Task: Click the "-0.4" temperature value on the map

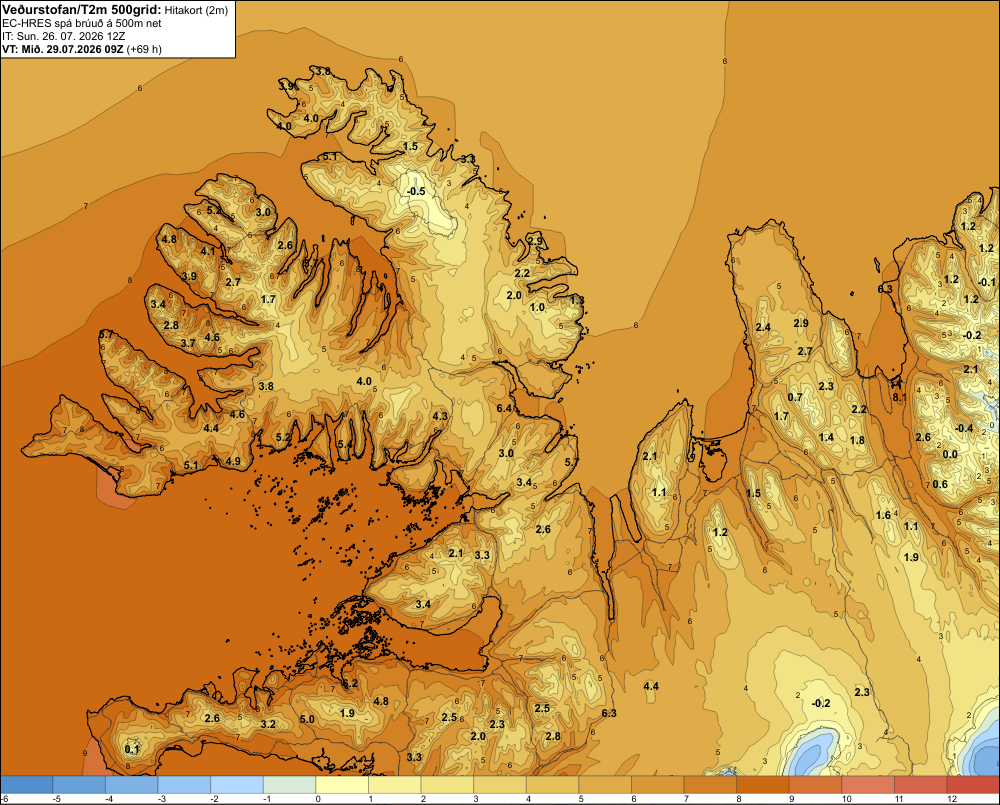Action: 964,428
